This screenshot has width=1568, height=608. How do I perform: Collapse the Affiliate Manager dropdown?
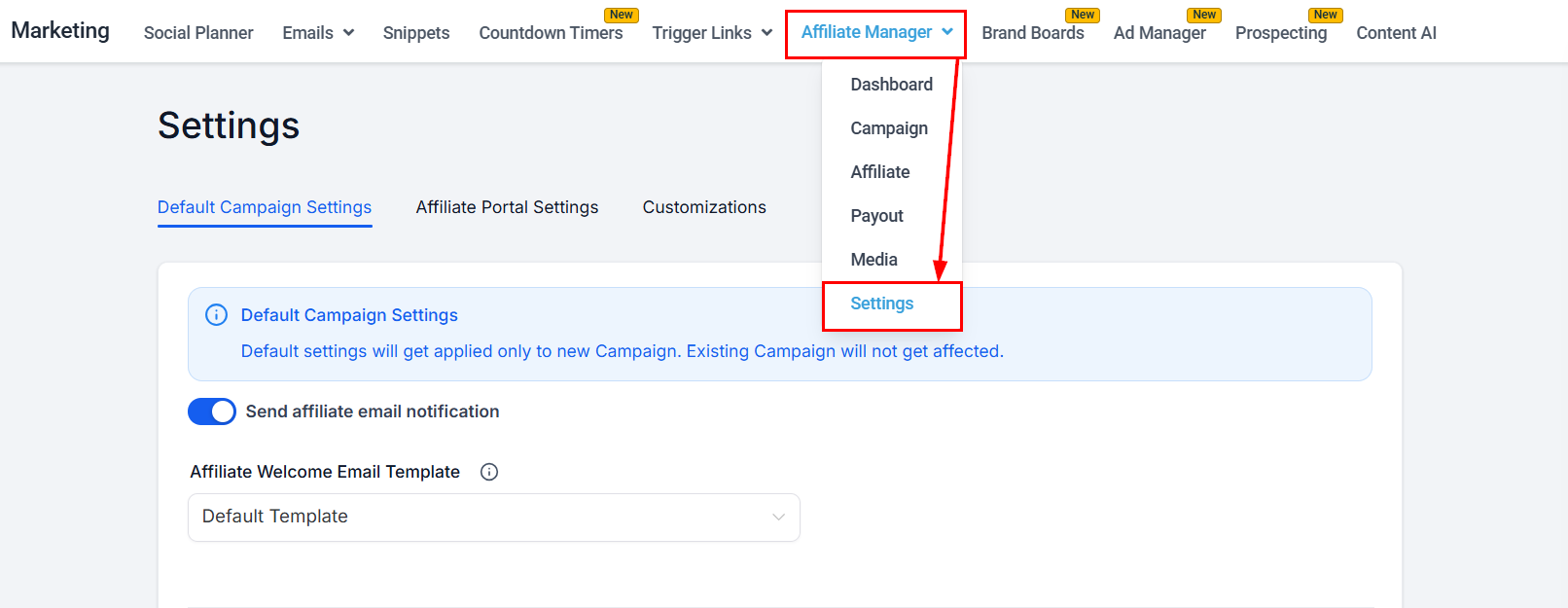click(875, 33)
